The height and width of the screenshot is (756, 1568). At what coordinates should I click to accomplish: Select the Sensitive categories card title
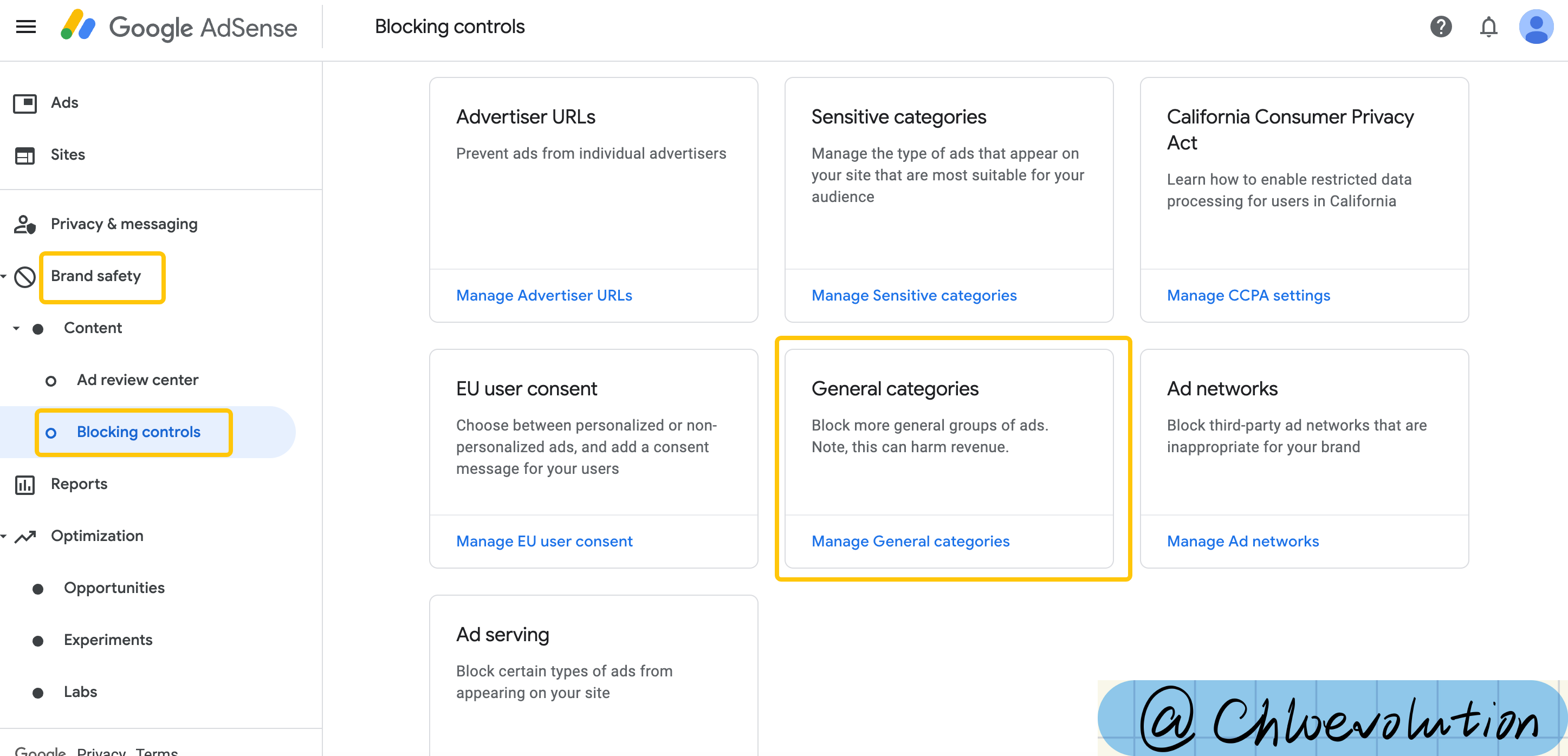coord(898,117)
